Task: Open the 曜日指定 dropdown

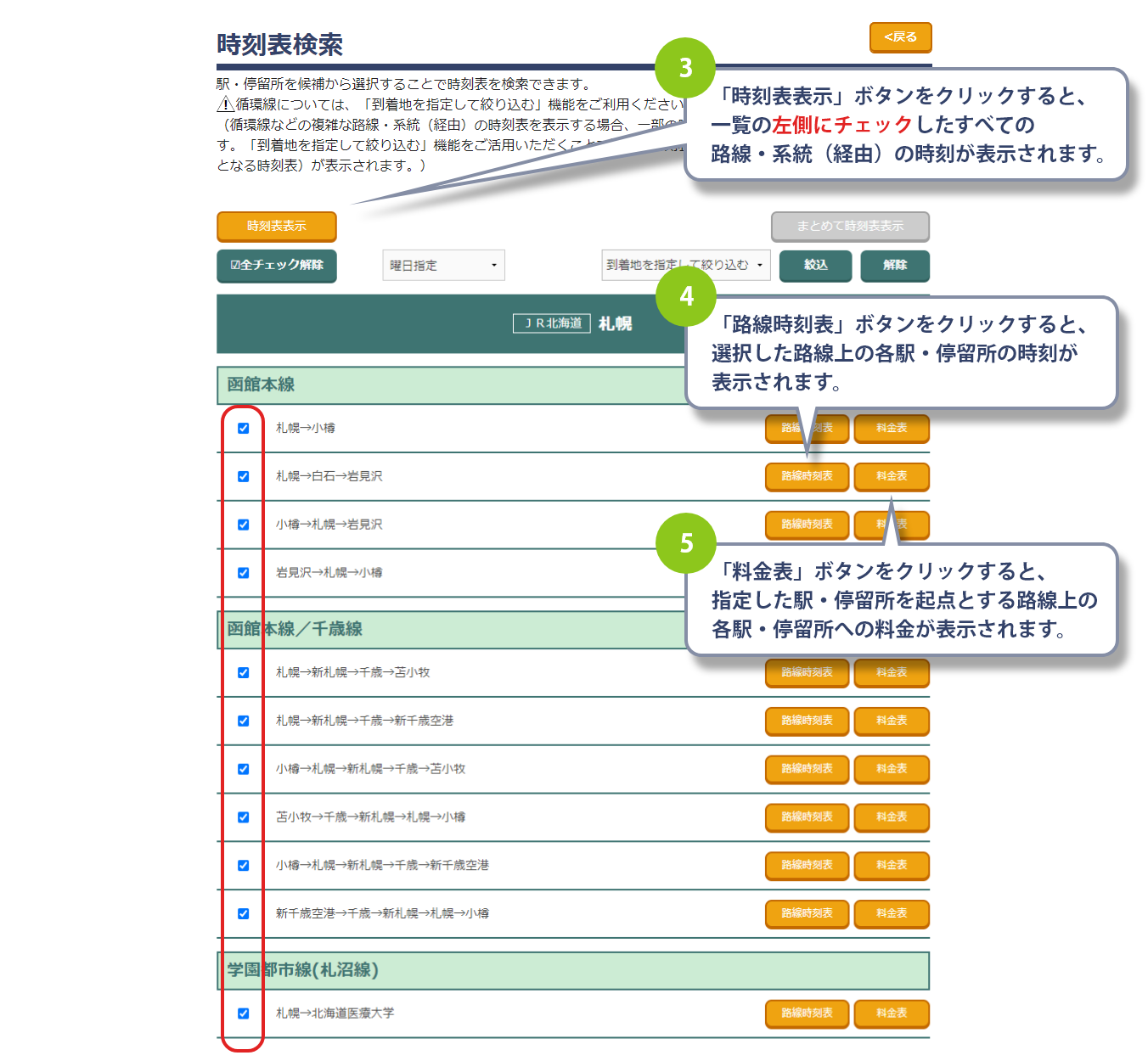Action: (444, 266)
